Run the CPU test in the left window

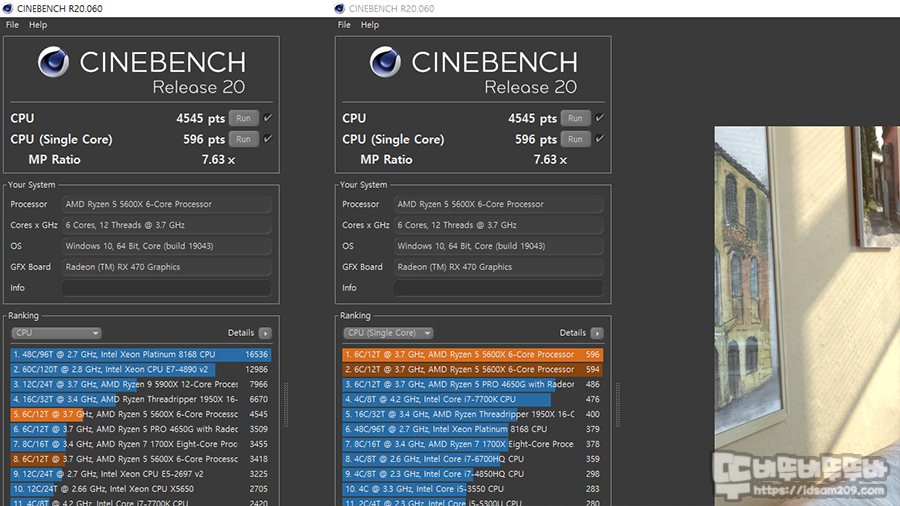tap(243, 118)
